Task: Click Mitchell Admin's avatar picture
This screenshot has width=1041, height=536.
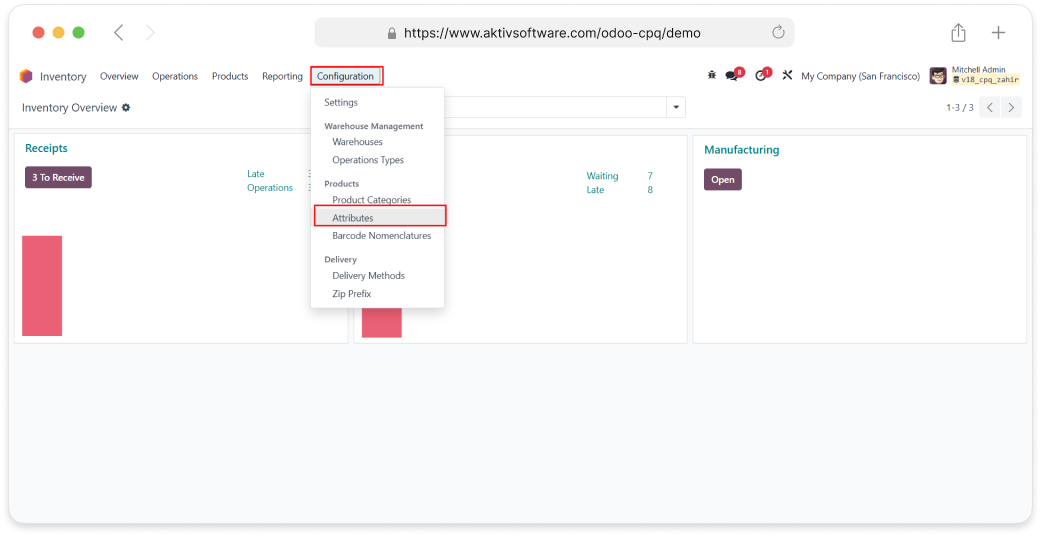Action: tap(938, 76)
